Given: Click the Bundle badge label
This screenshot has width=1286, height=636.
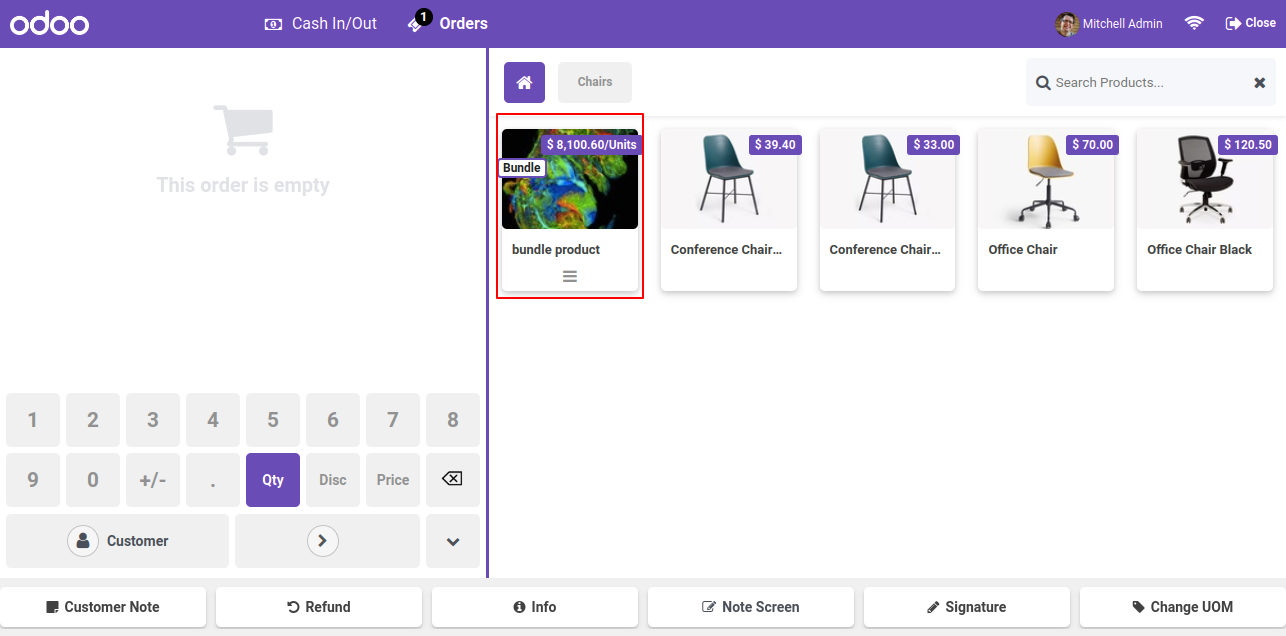Looking at the screenshot, I should coord(522,168).
